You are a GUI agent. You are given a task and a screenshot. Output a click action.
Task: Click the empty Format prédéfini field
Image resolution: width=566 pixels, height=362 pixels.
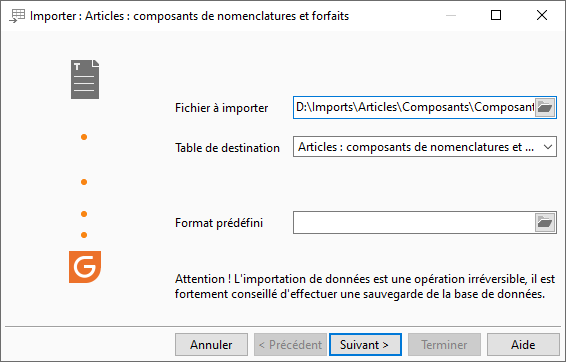pos(414,223)
